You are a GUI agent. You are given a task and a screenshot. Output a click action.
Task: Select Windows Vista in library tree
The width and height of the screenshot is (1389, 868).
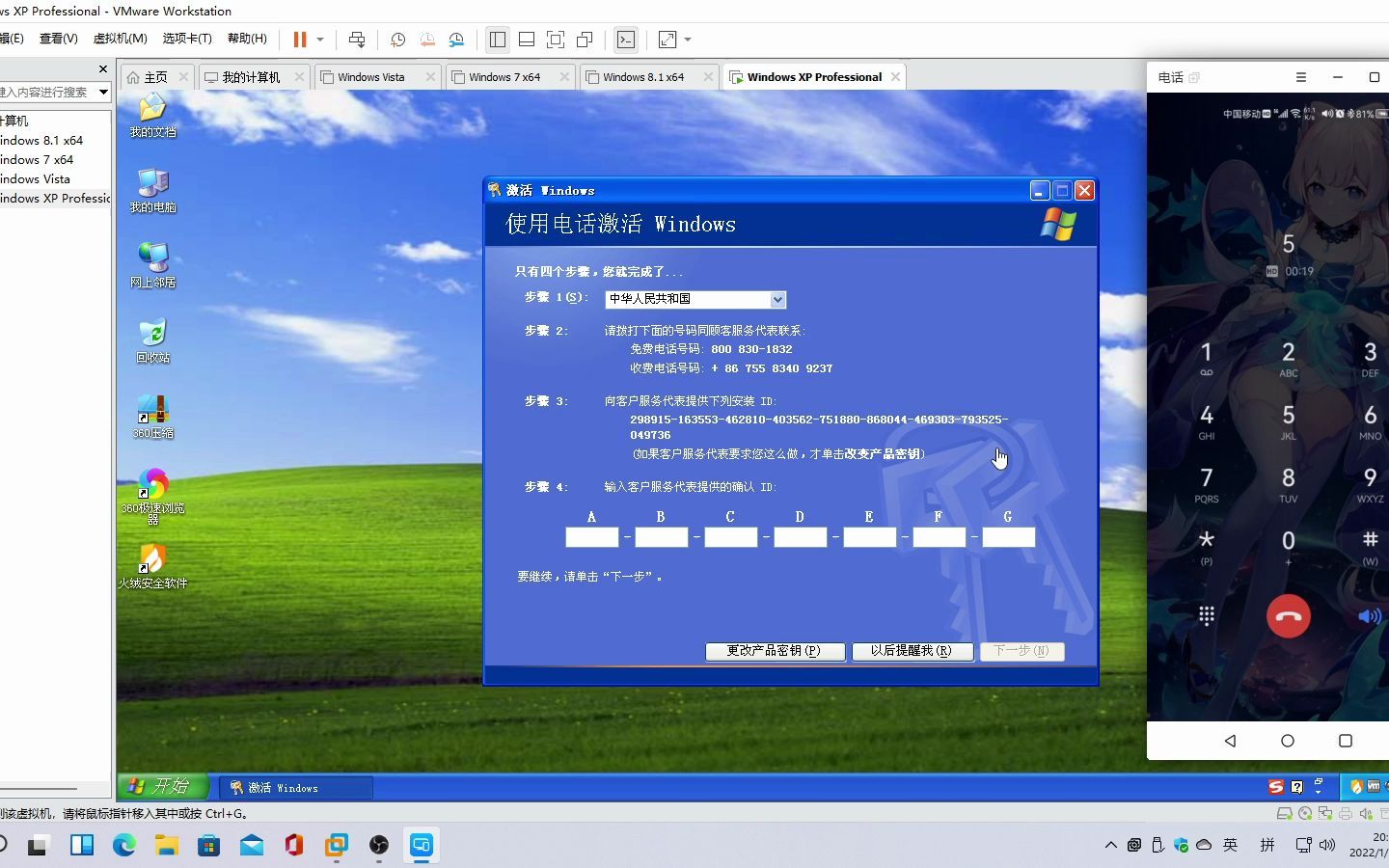click(x=35, y=178)
